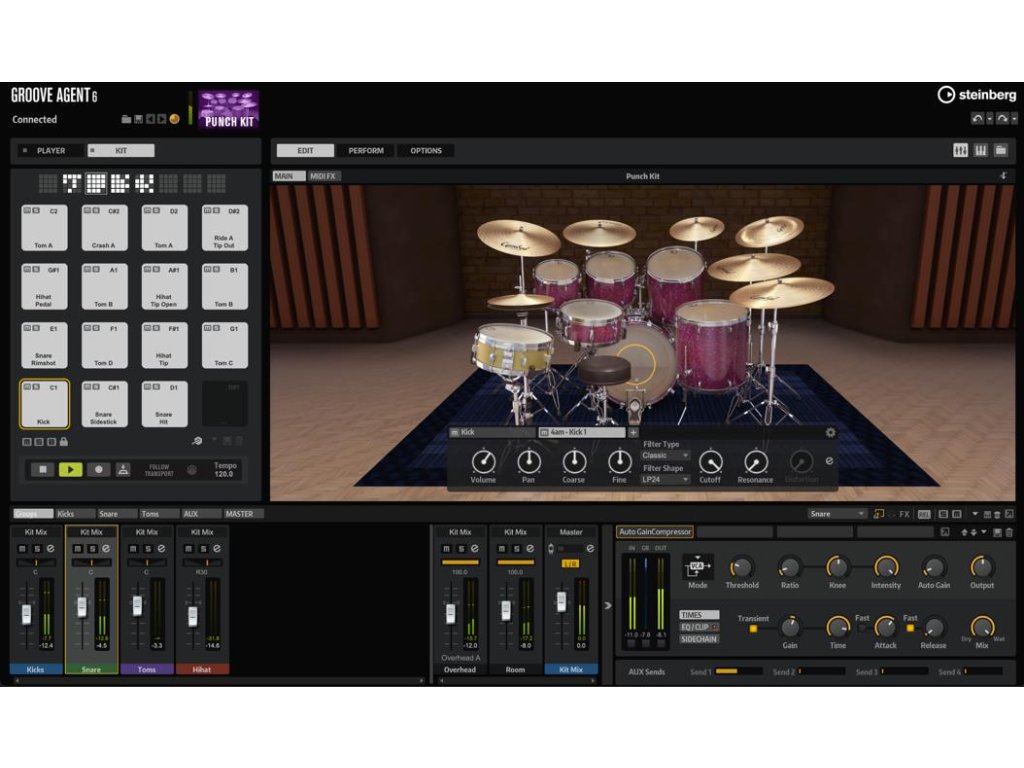Switch to the PERFORM tab
Image resolution: width=1024 pixels, height=768 pixels.
click(x=365, y=151)
